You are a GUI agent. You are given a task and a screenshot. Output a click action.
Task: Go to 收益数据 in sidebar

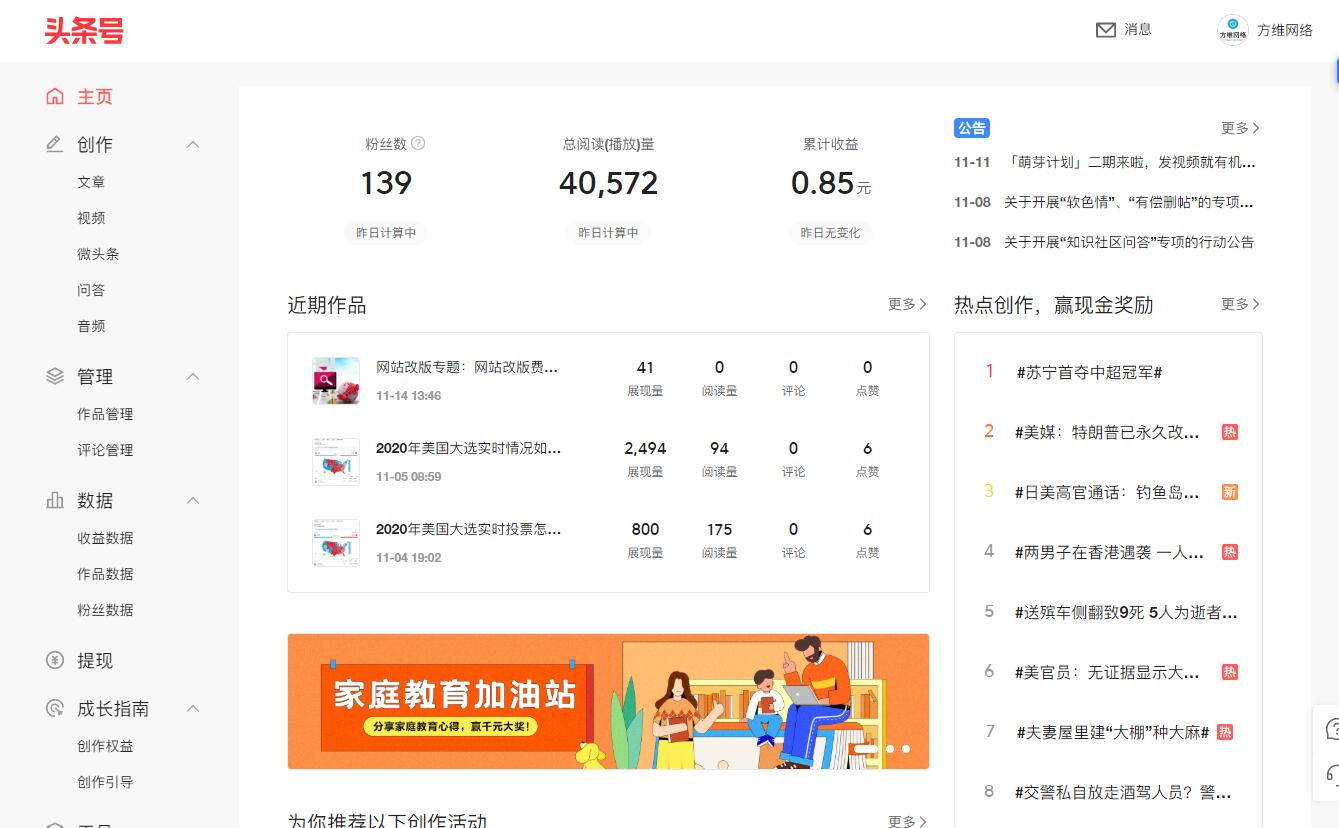[x=105, y=538]
